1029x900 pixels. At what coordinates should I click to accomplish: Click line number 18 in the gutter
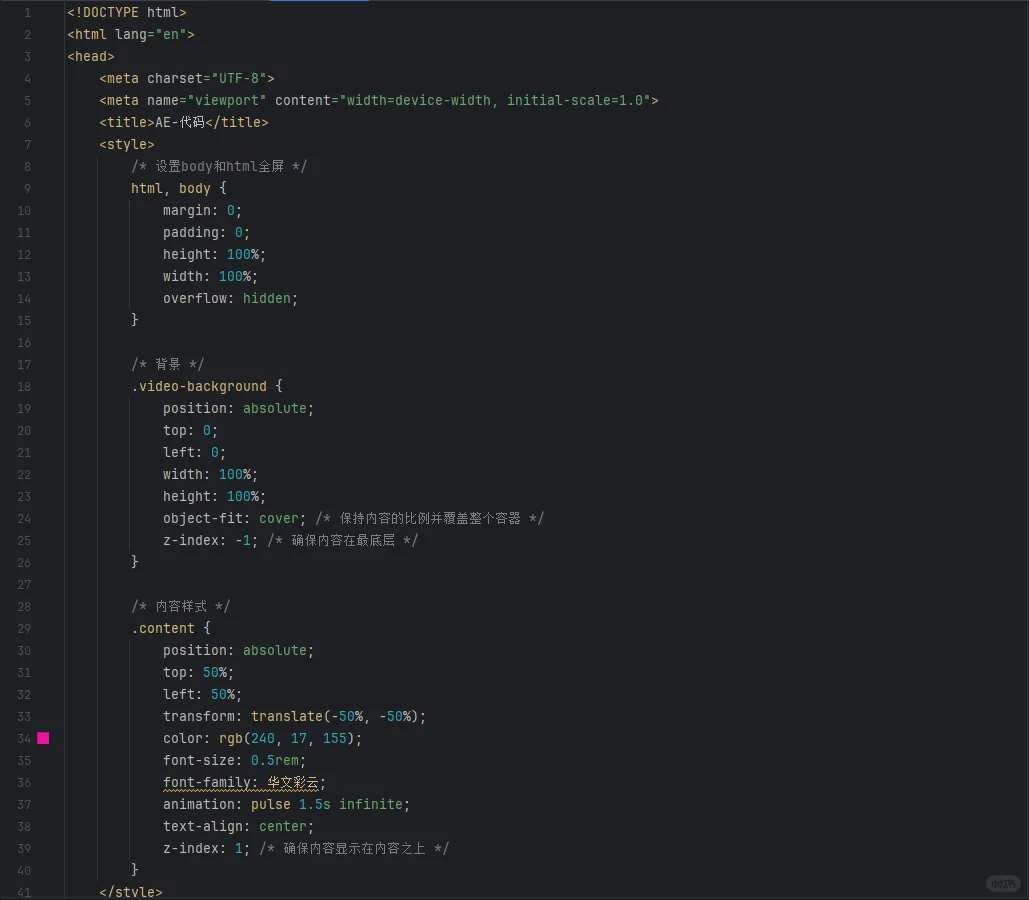[x=24, y=386]
